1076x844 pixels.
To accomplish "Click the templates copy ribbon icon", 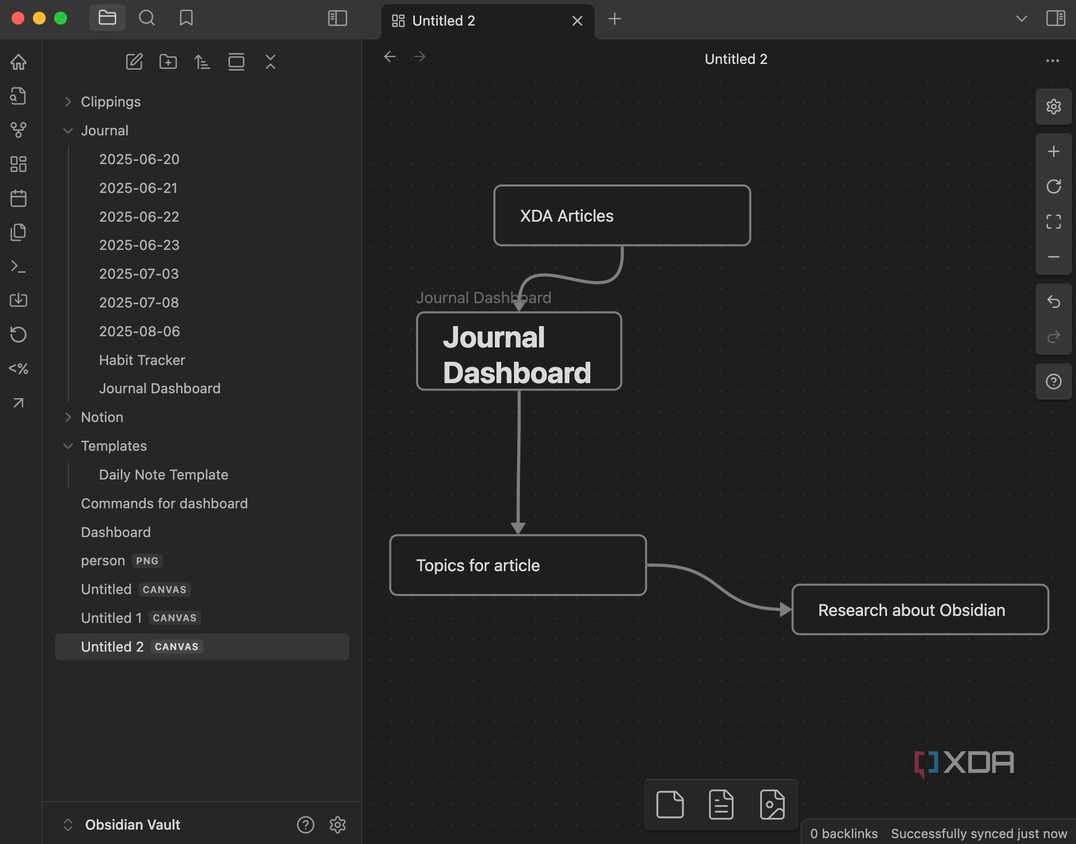I will click(19, 232).
